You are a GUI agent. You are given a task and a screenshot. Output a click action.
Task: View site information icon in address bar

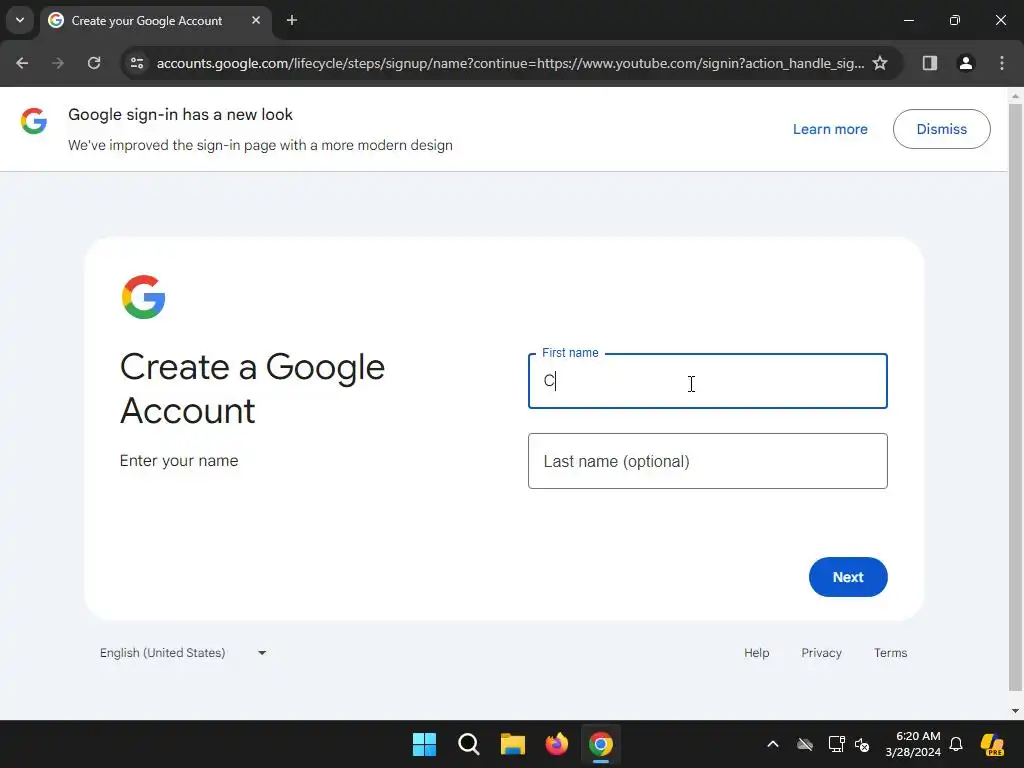coord(137,63)
